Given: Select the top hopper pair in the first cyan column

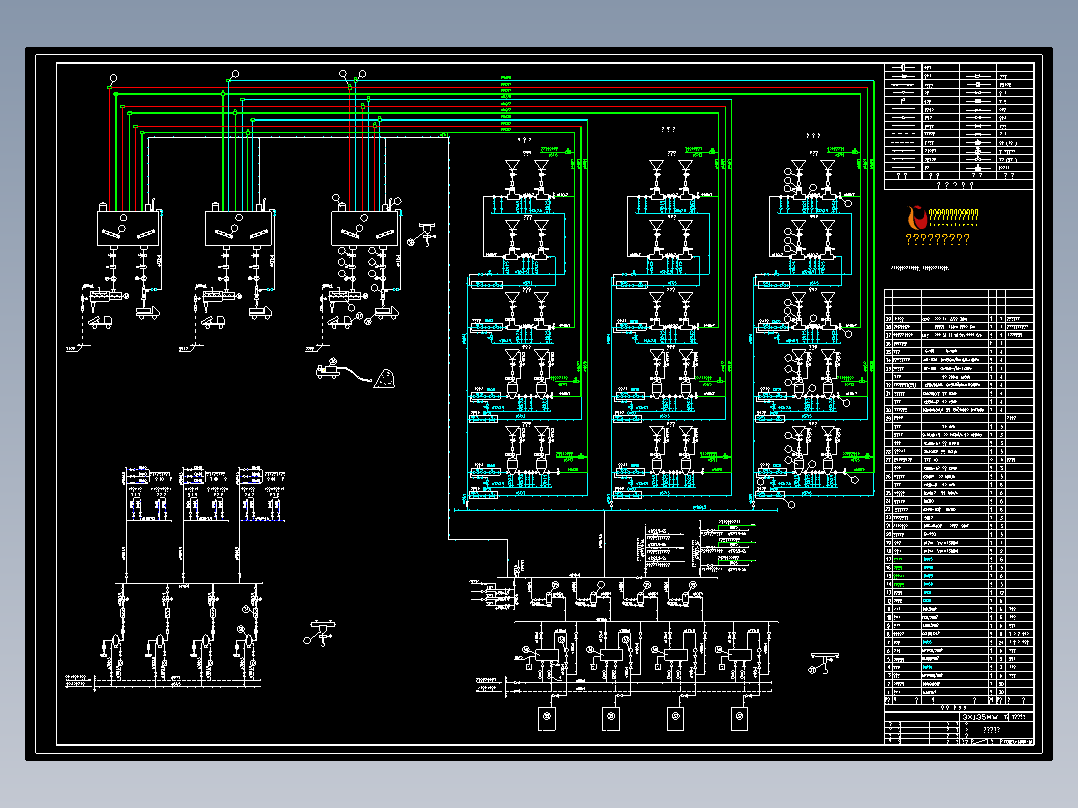Looking at the screenshot, I should pos(527,180).
